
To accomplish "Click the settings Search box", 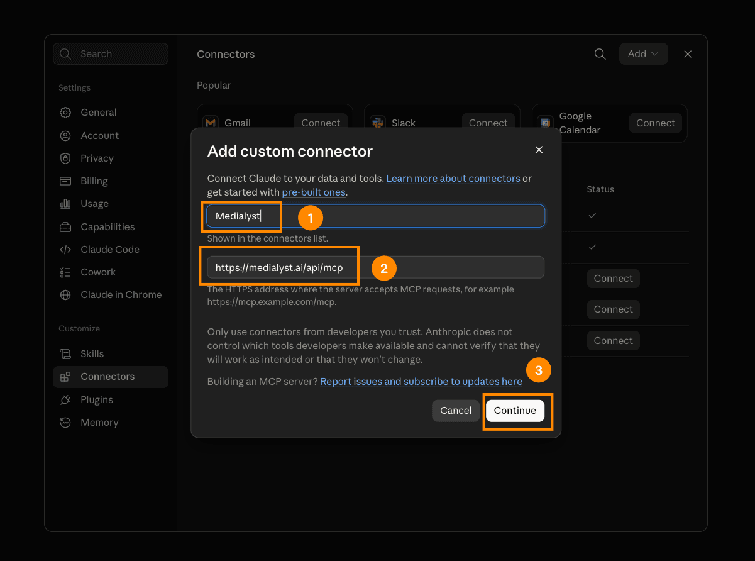I will 111,54.
